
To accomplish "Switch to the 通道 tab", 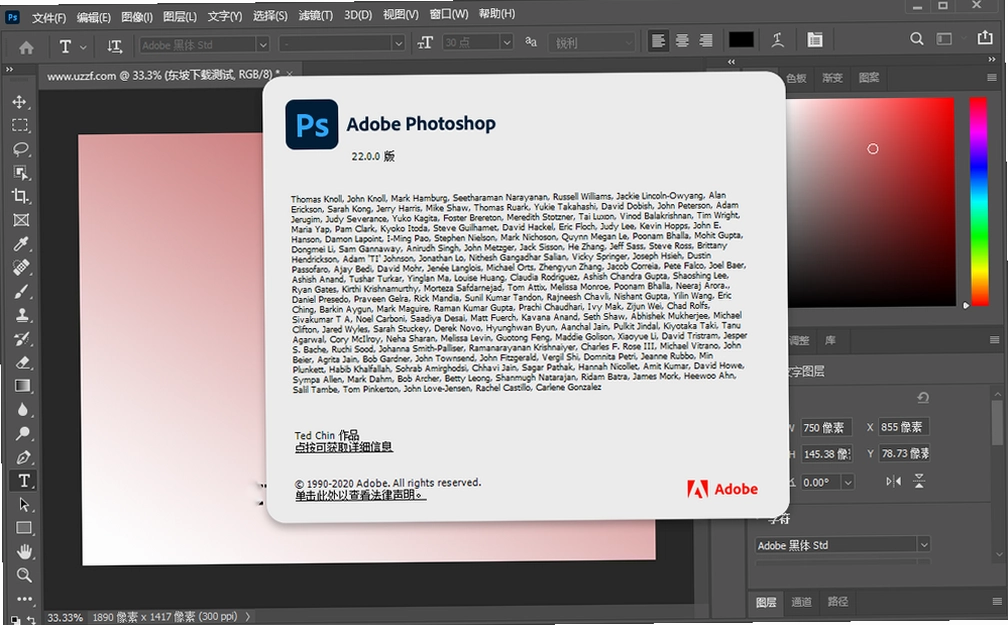I will (801, 601).
